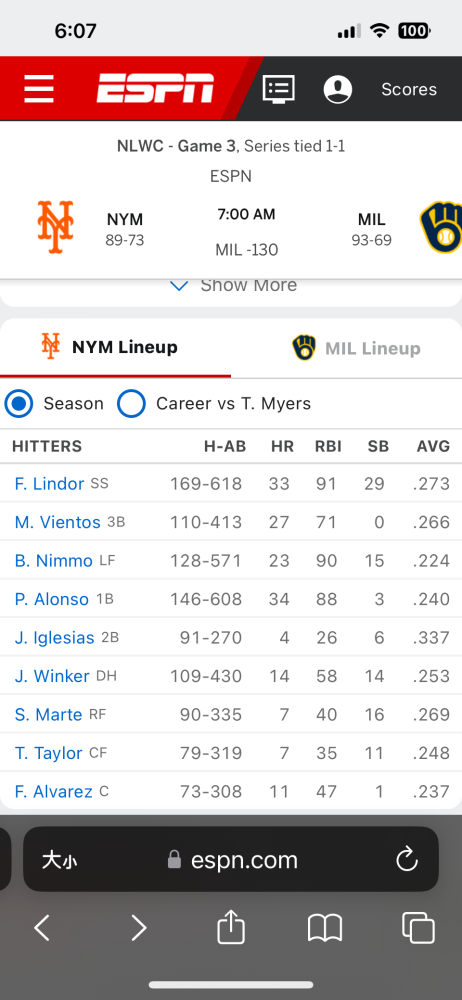This screenshot has width=462, height=1000.
Task: Tap the ESPN logo
Action: 156,88
